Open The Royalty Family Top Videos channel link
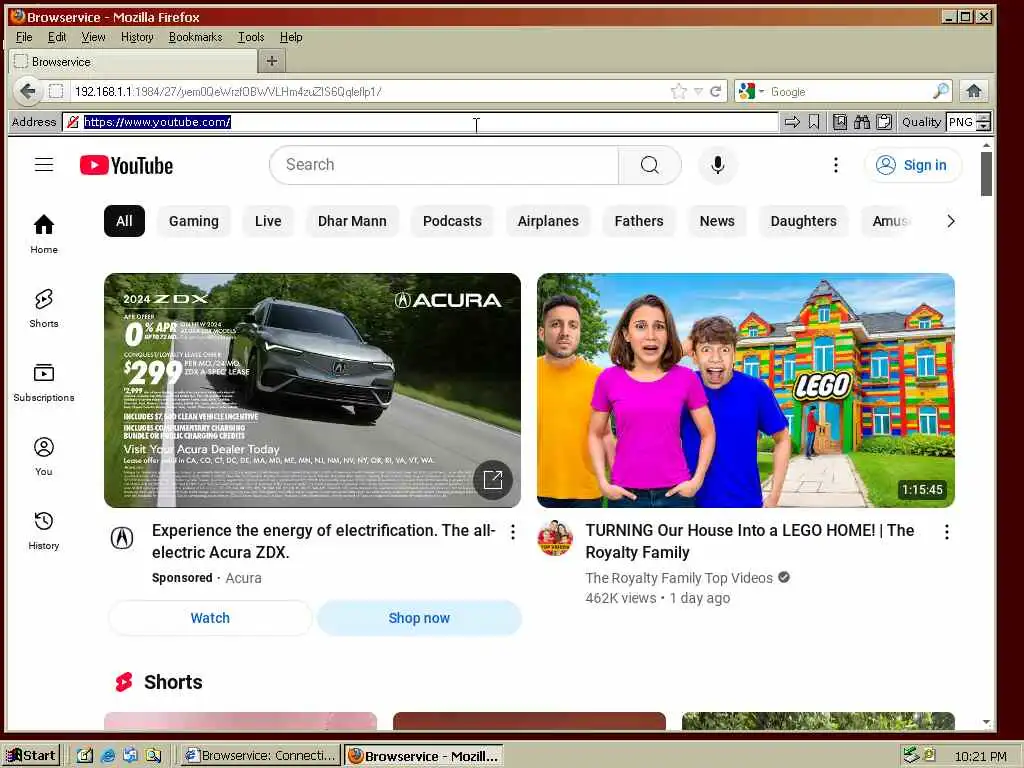The image size is (1024, 768). pyautogui.click(x=679, y=578)
